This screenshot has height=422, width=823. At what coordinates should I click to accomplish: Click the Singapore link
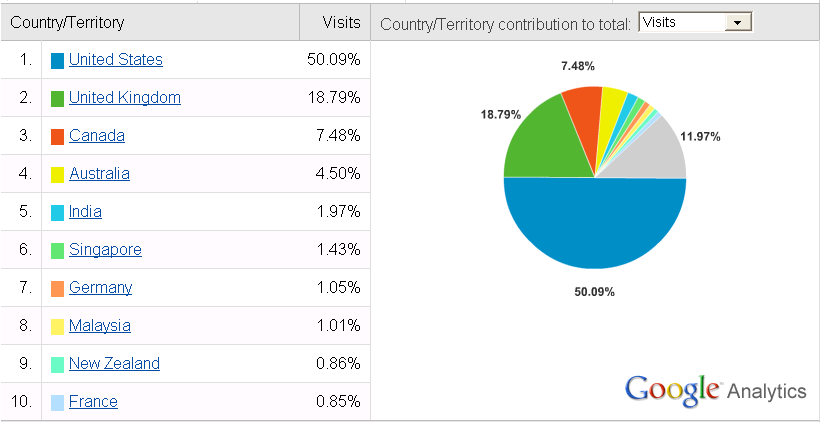(x=105, y=250)
